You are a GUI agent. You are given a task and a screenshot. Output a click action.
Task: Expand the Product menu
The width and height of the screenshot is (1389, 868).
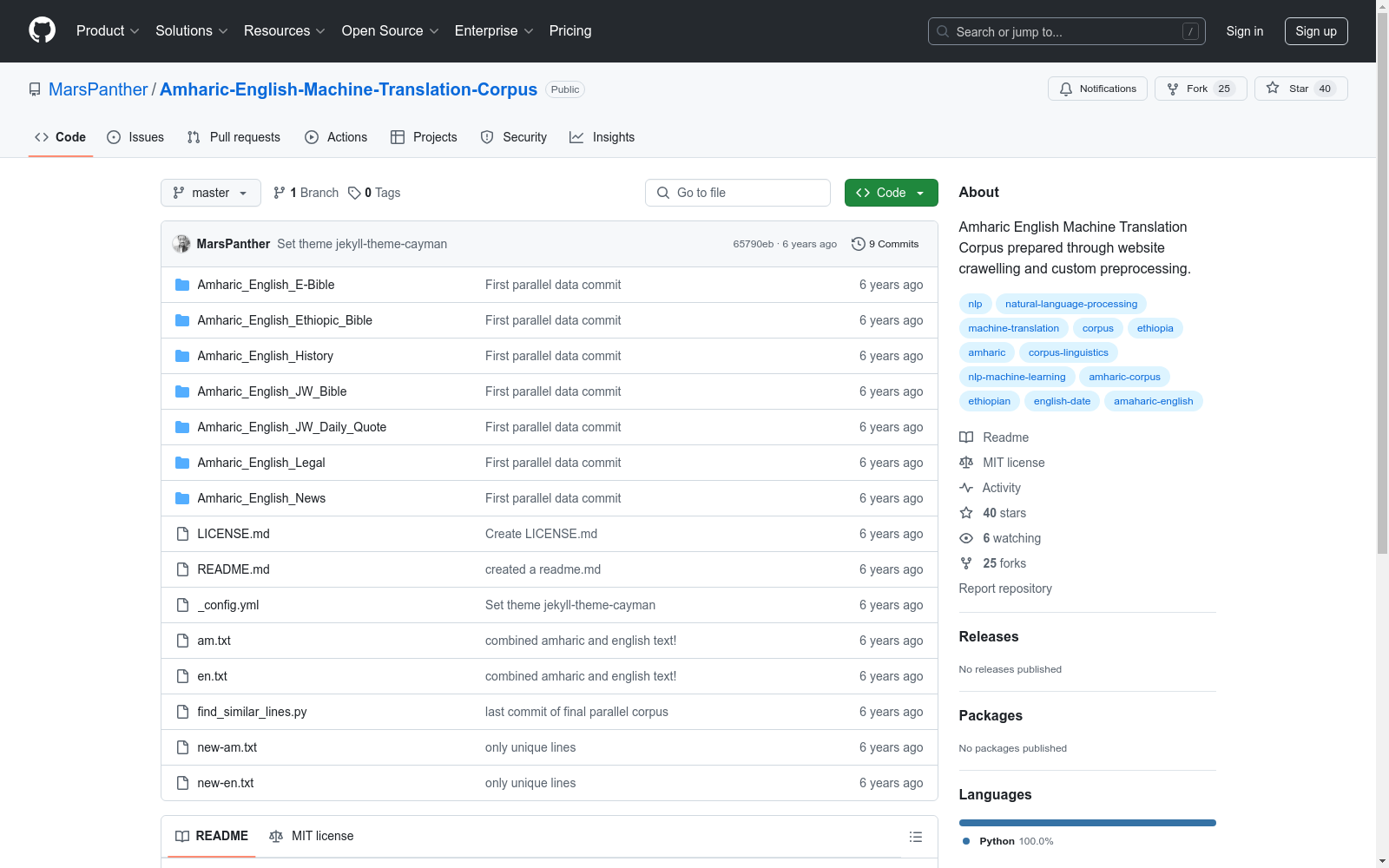[x=108, y=31]
